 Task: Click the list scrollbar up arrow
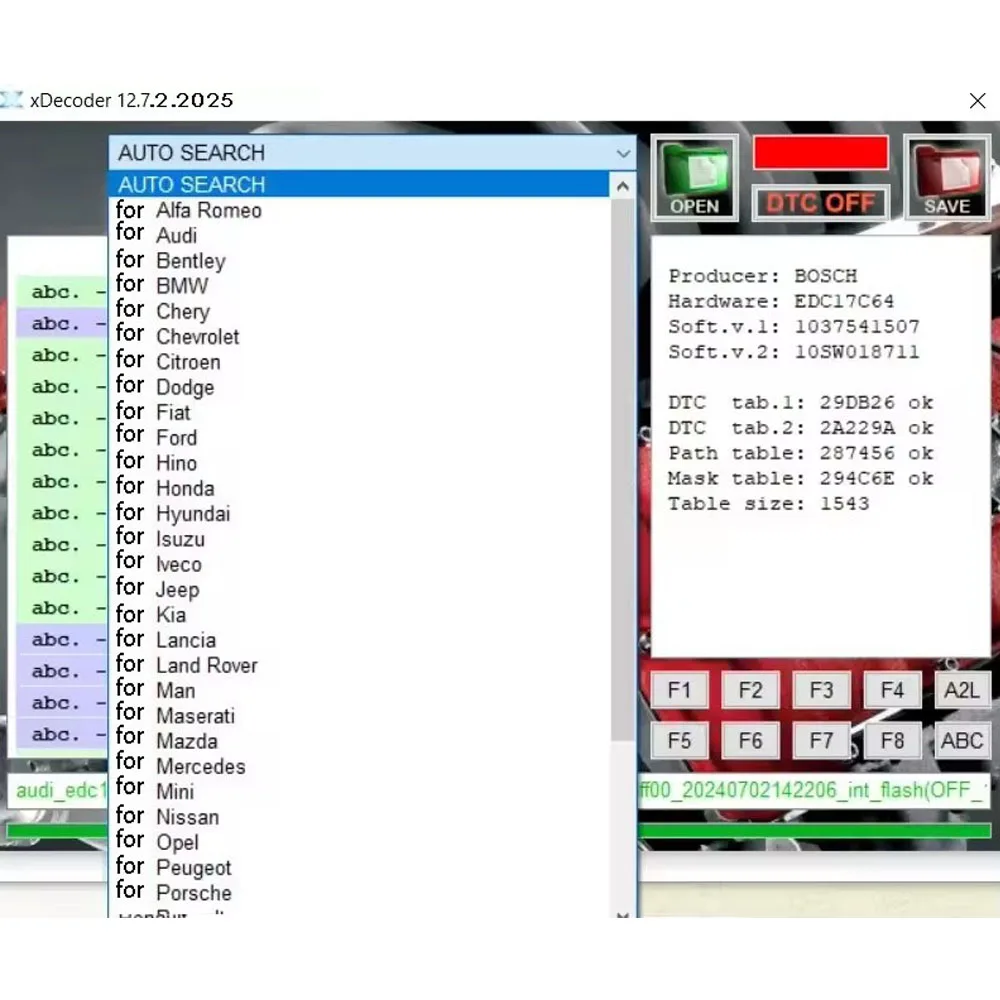pos(623,186)
